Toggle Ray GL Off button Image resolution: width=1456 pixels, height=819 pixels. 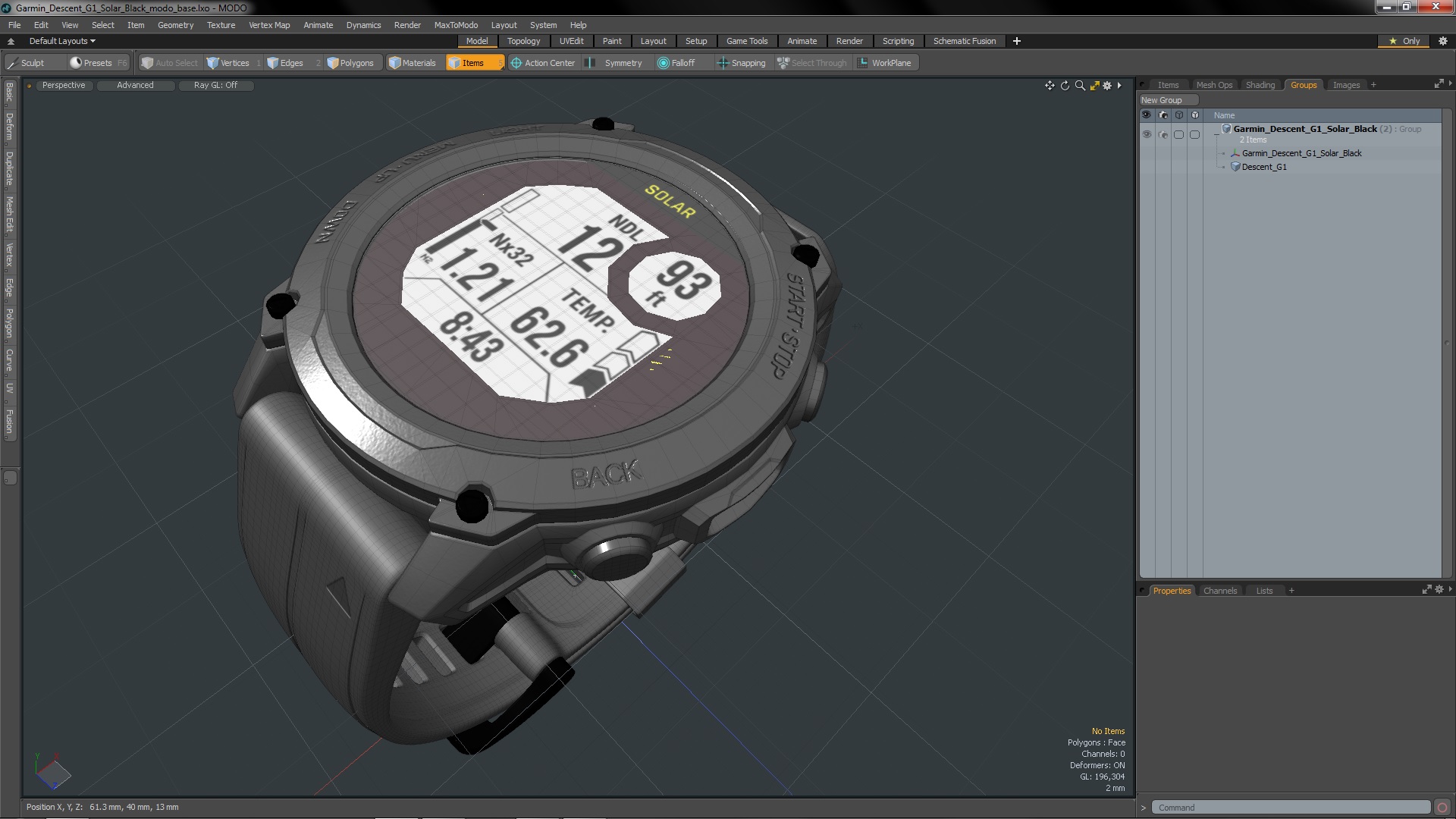pyautogui.click(x=215, y=85)
